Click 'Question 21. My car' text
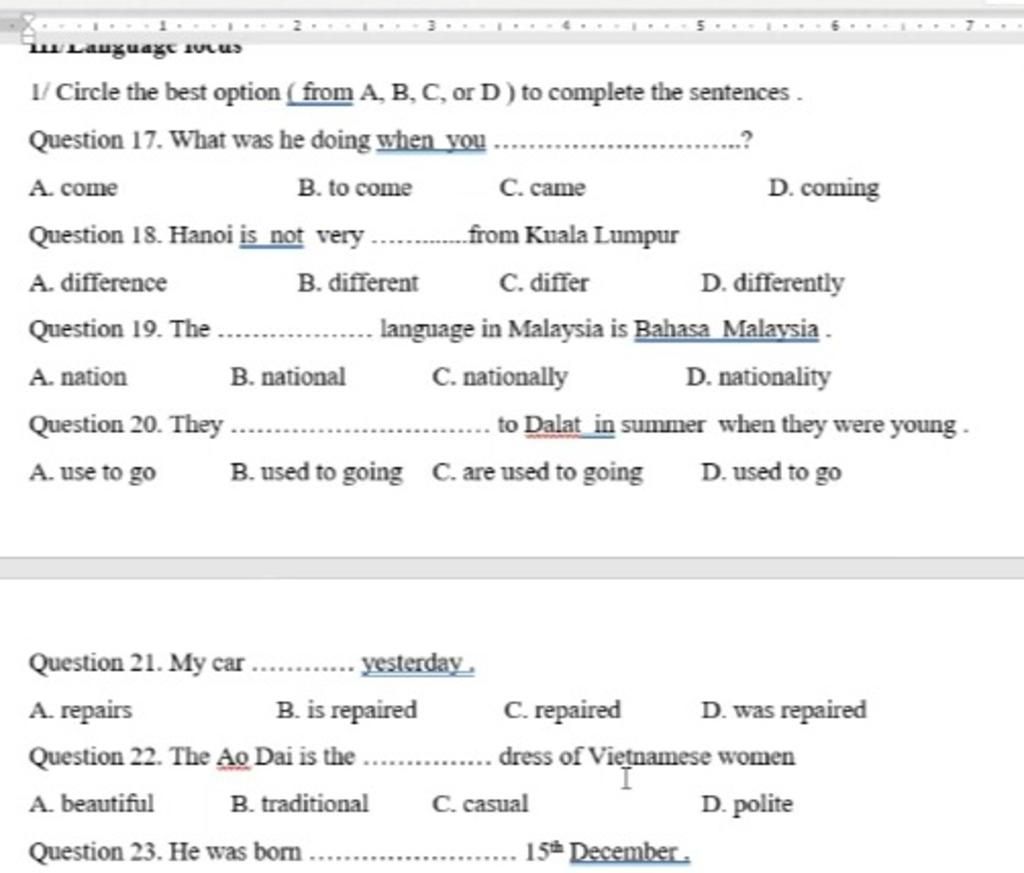Image resolution: width=1024 pixels, height=873 pixels. pyautogui.click(x=136, y=663)
